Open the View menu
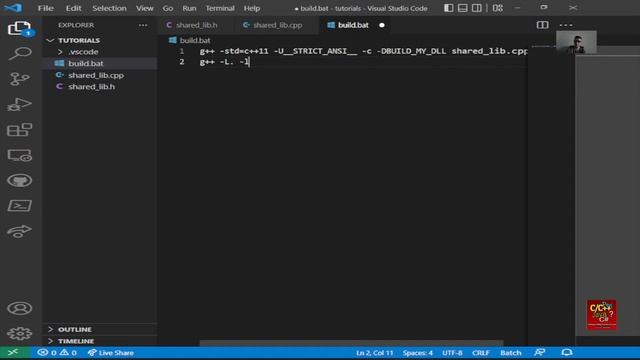640x360 pixels. click(x=144, y=8)
